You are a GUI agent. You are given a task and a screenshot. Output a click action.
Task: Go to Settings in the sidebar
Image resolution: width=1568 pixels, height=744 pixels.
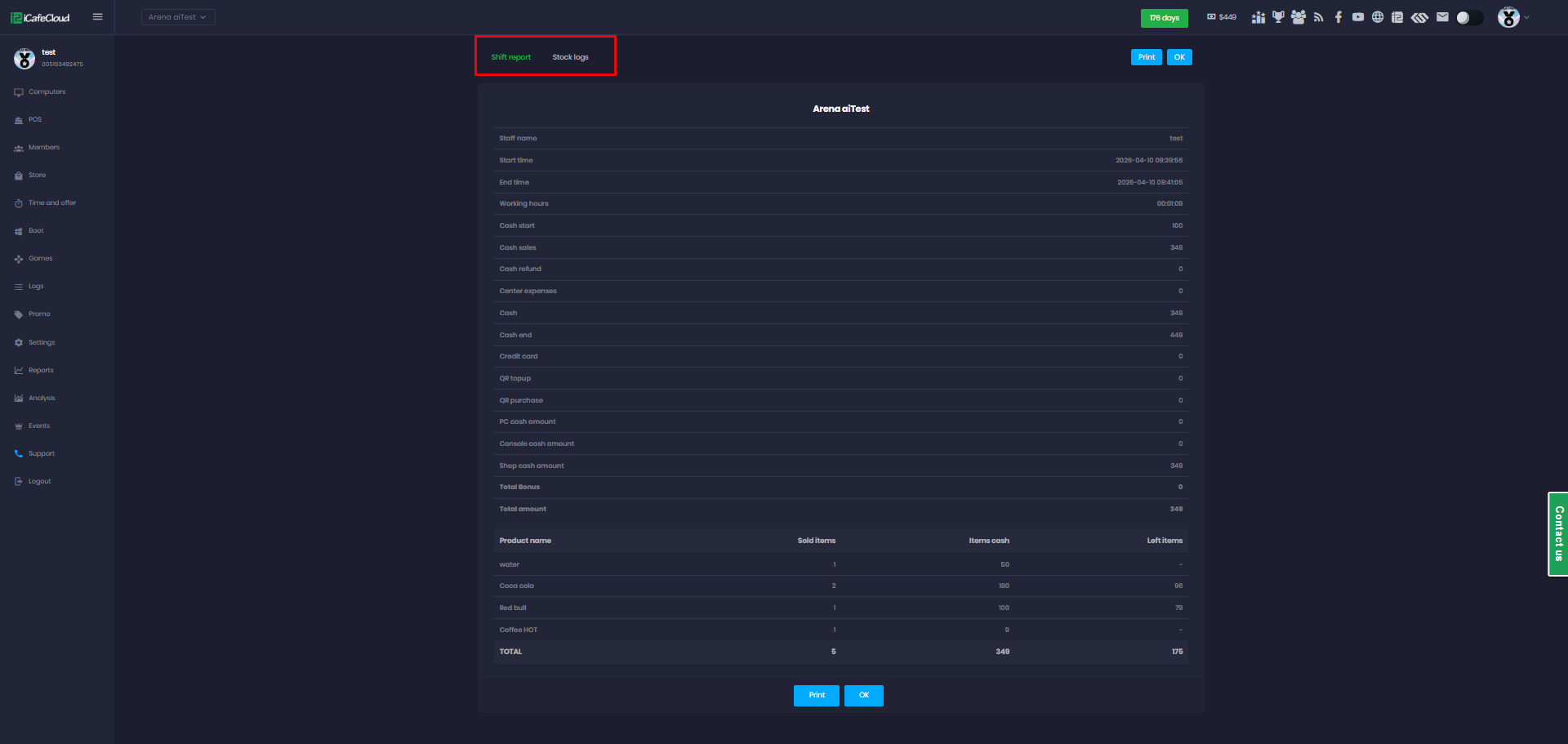[x=42, y=342]
